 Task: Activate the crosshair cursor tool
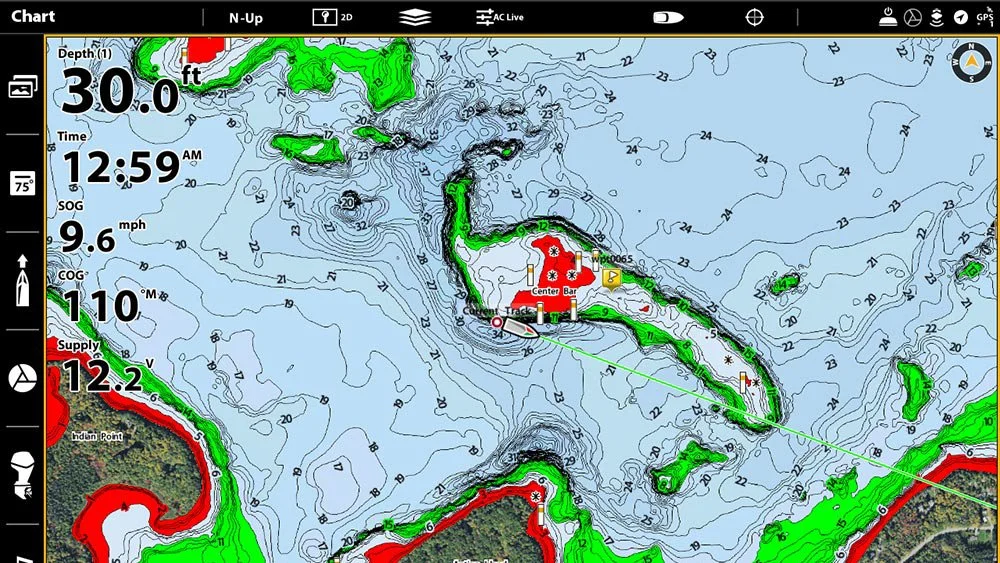754,17
